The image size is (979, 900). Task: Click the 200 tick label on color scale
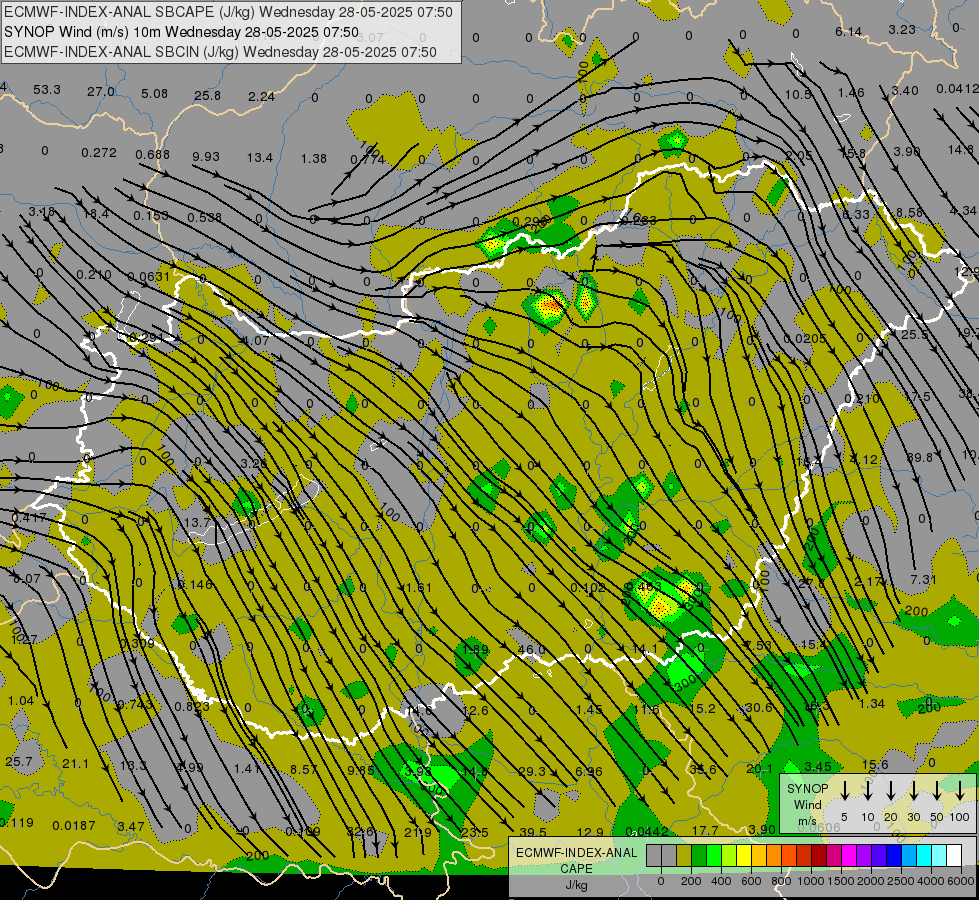point(691,881)
